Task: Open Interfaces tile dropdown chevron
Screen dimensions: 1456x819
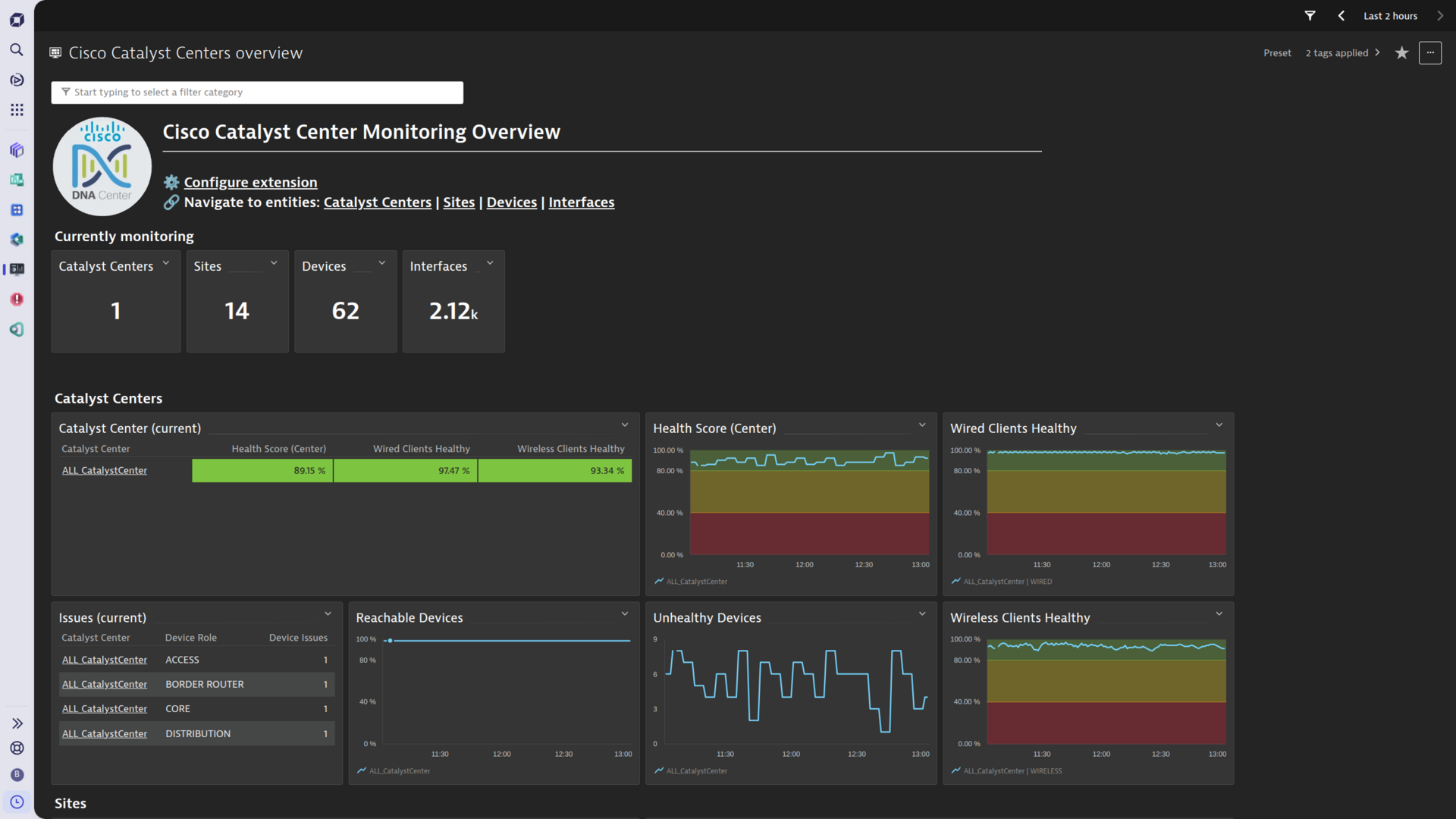Action: [x=490, y=263]
